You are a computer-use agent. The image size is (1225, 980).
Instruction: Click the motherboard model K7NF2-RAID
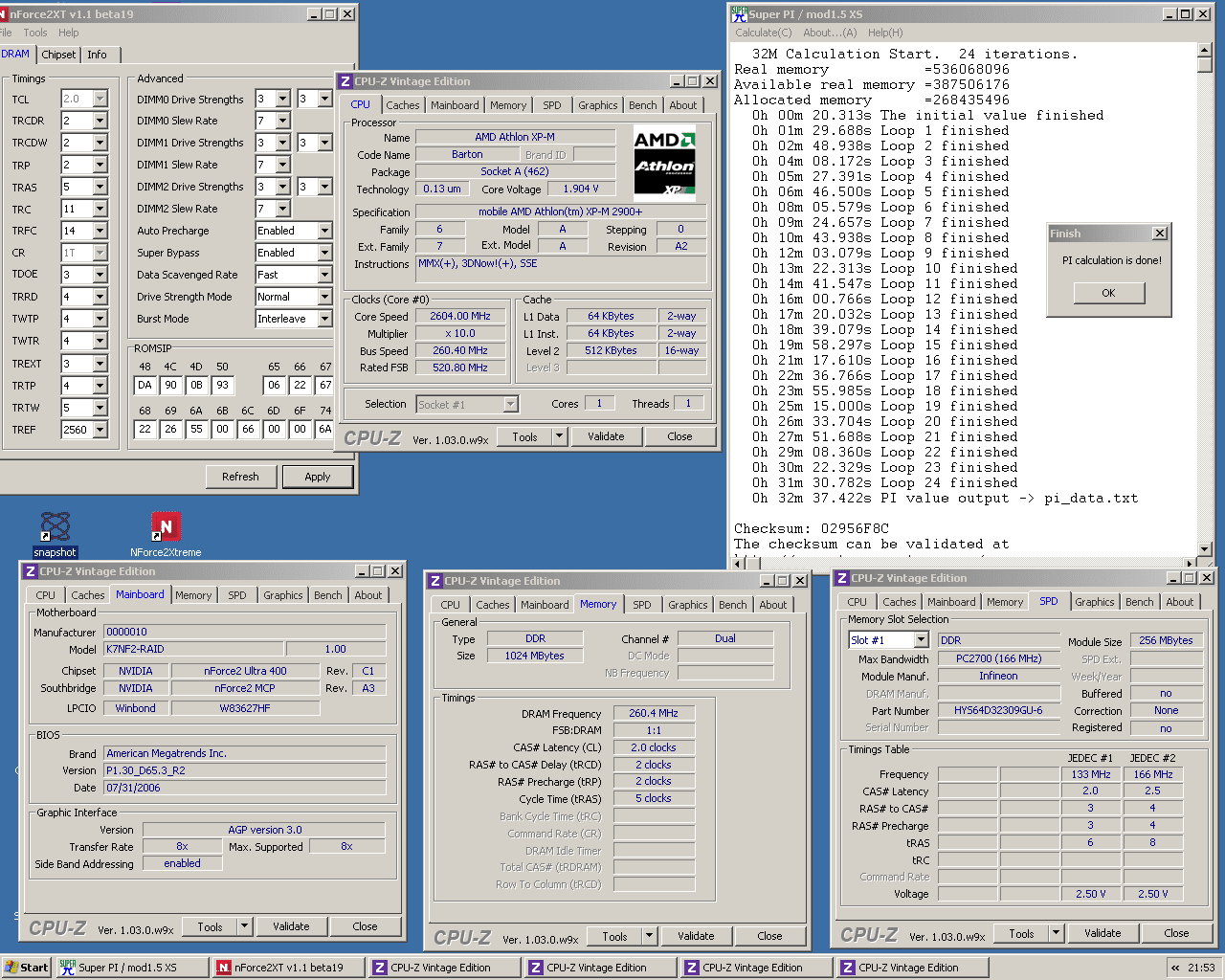193,649
